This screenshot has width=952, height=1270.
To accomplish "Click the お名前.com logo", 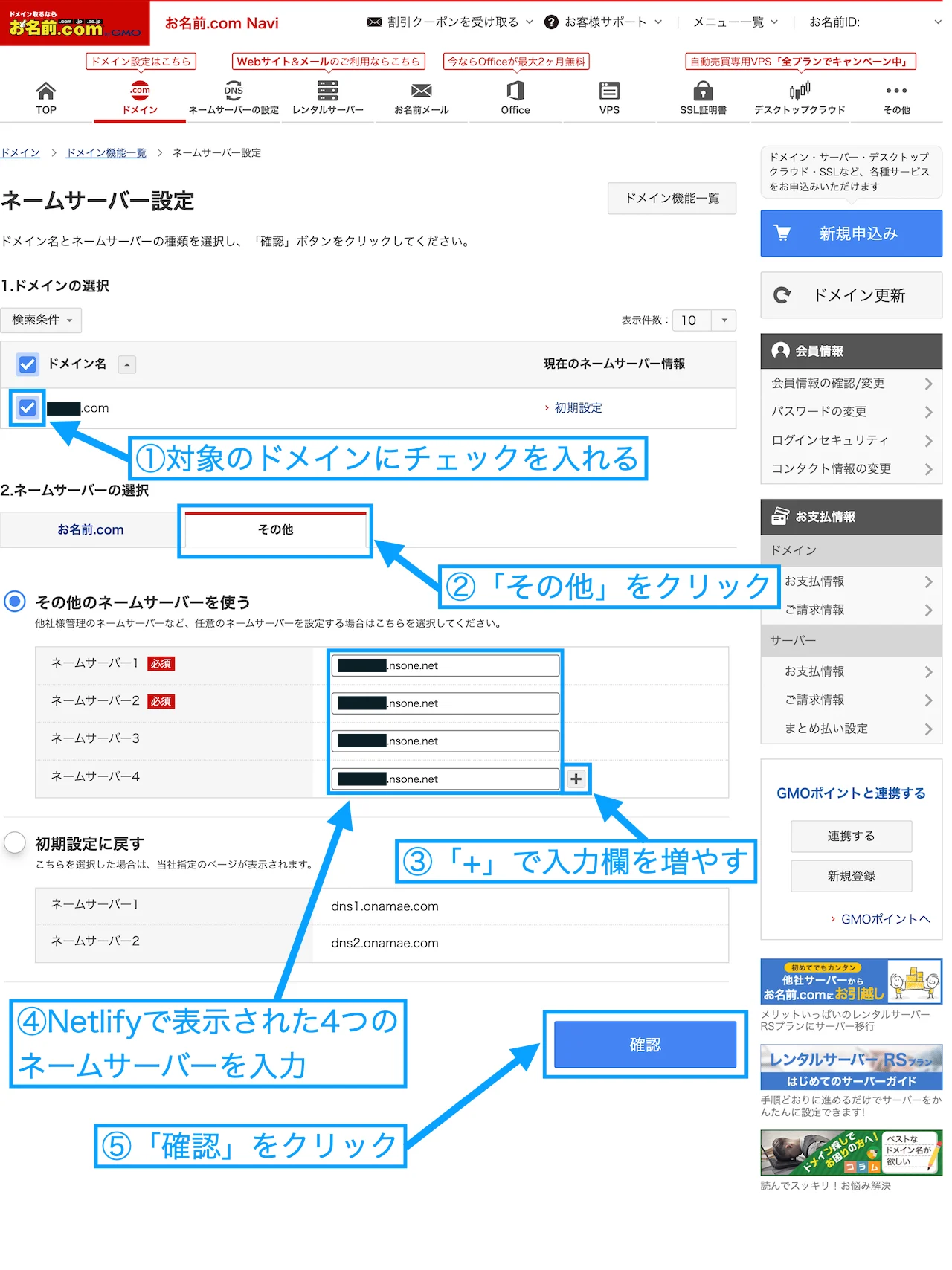I will pyautogui.click(x=74, y=24).
